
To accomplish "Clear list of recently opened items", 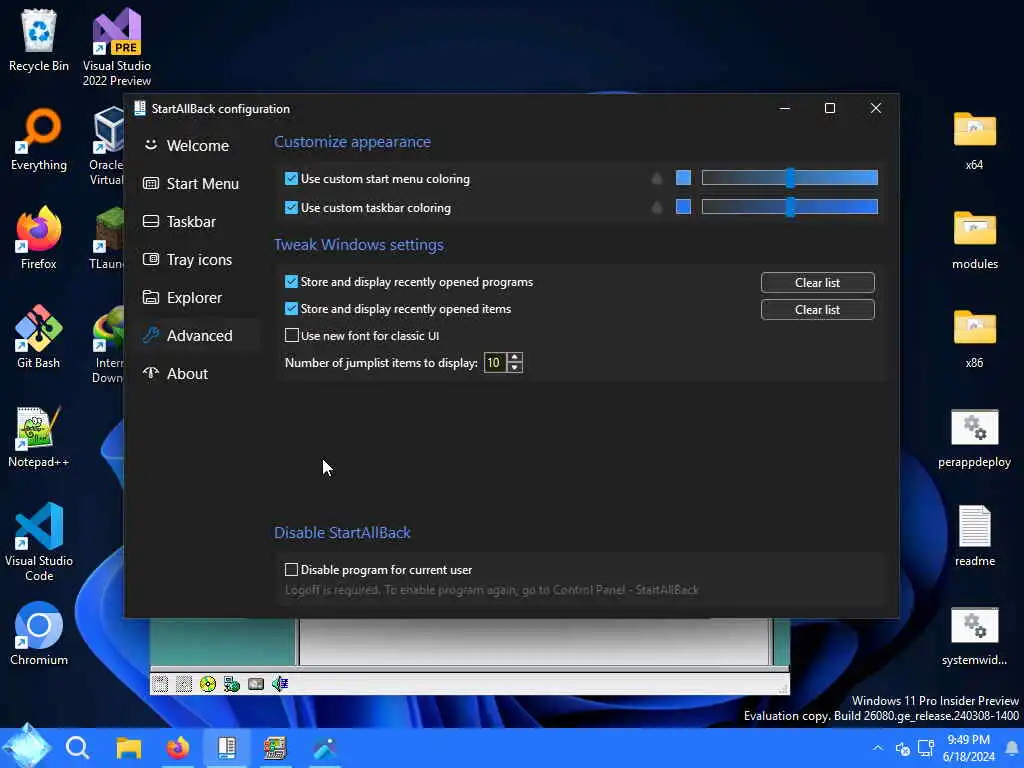I will pyautogui.click(x=818, y=310).
